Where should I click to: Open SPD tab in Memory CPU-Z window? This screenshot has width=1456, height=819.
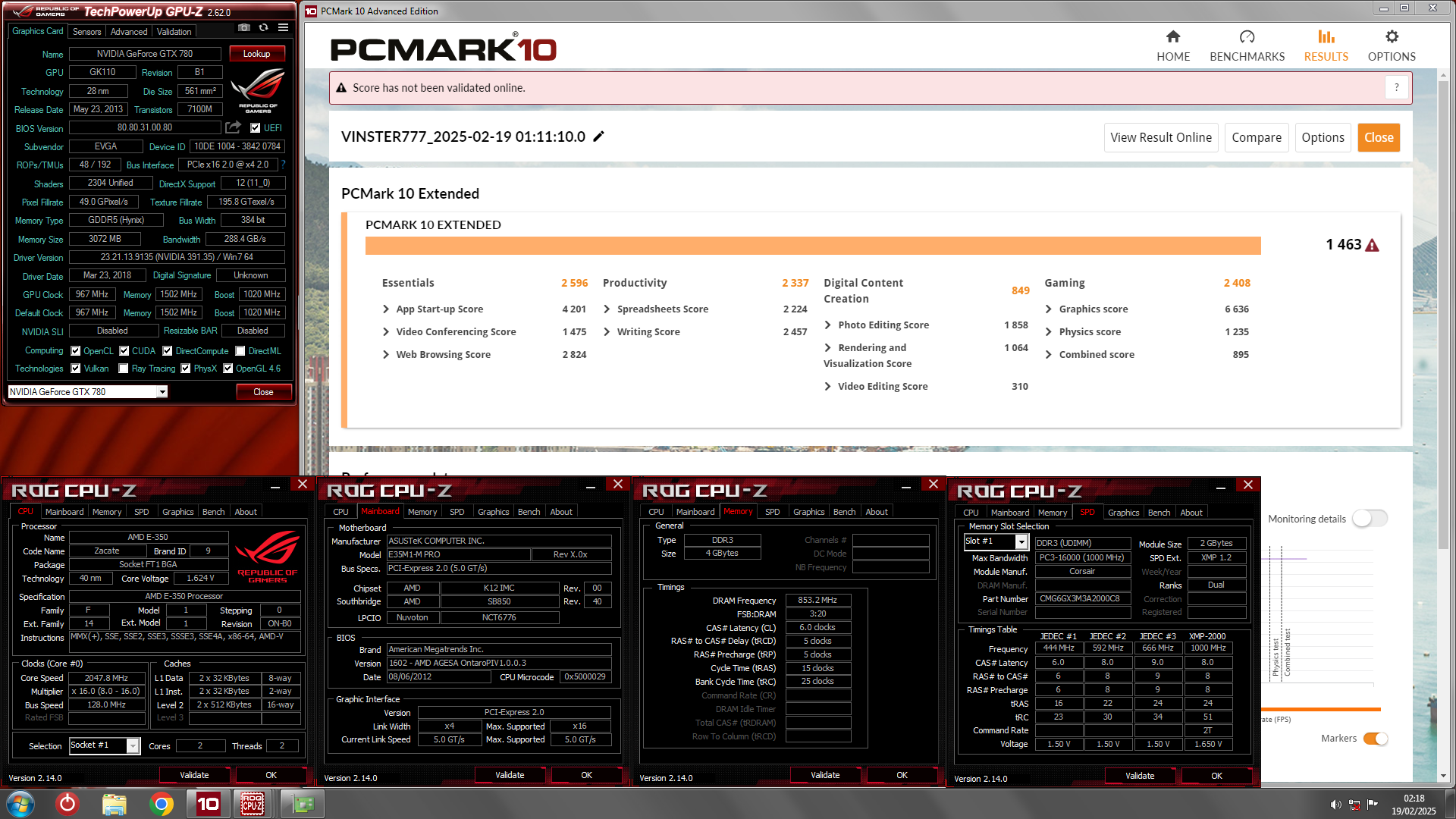tap(772, 512)
